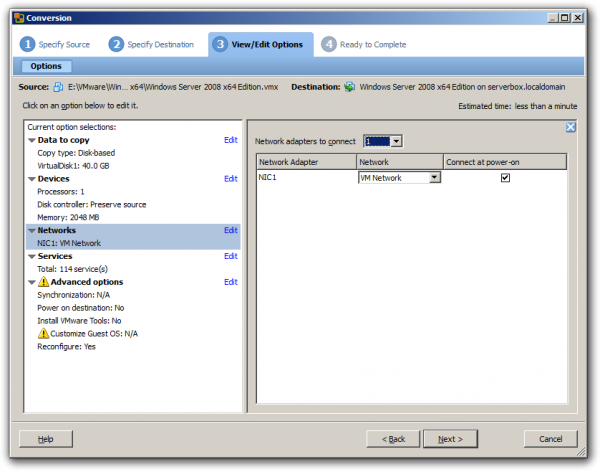Click the Advanced options warning icon
The width and height of the screenshot is (600, 472).
(43, 282)
